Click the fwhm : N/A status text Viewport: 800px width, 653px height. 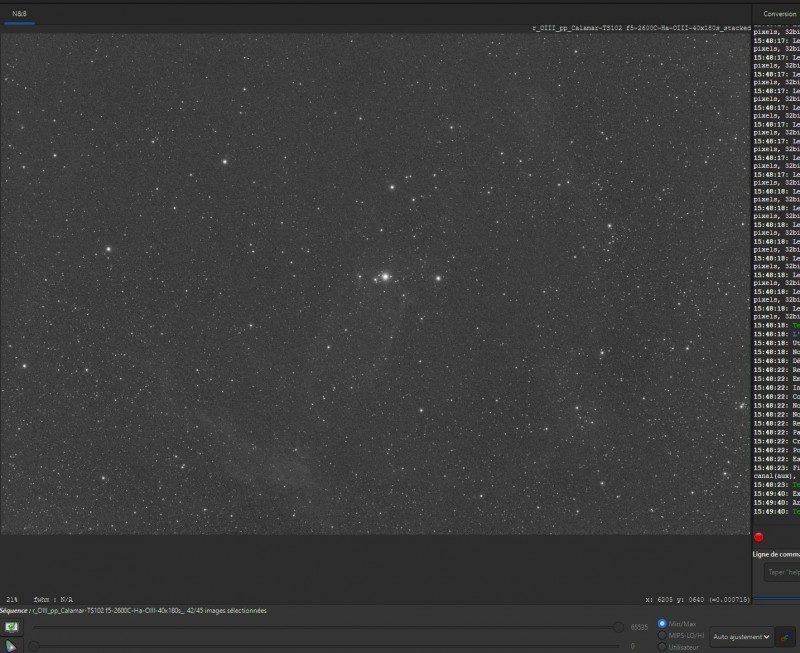tap(53, 599)
